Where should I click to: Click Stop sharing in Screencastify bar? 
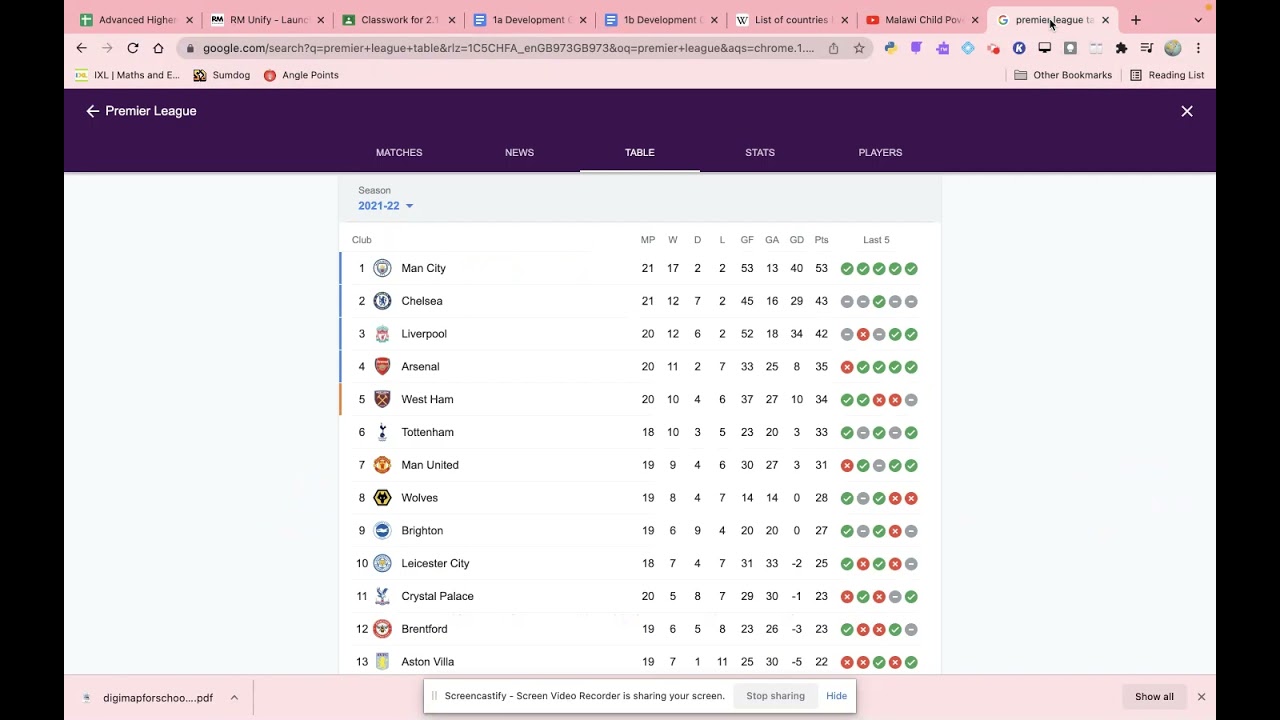pyautogui.click(x=775, y=696)
